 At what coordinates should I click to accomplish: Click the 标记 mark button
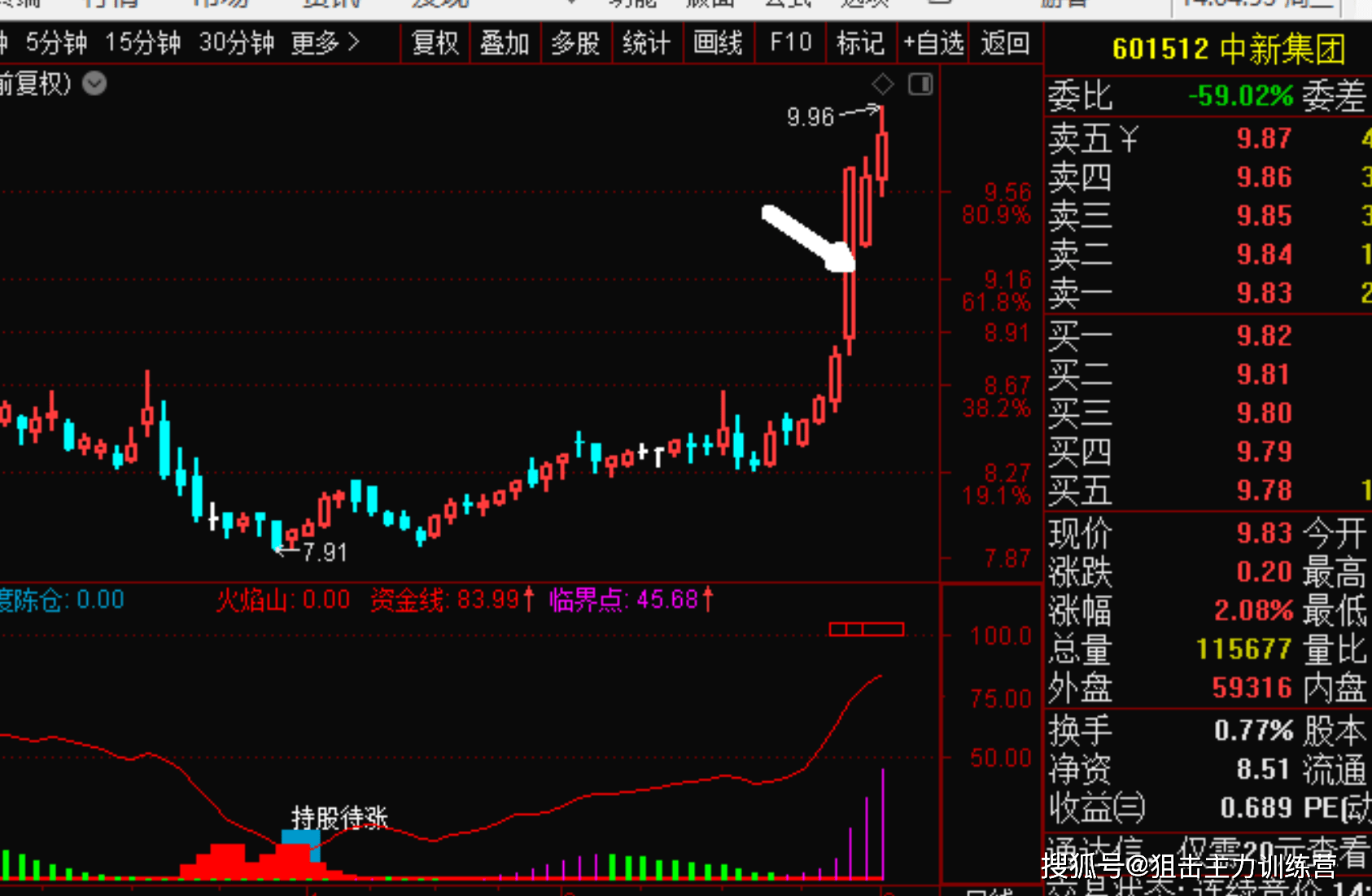[860, 42]
